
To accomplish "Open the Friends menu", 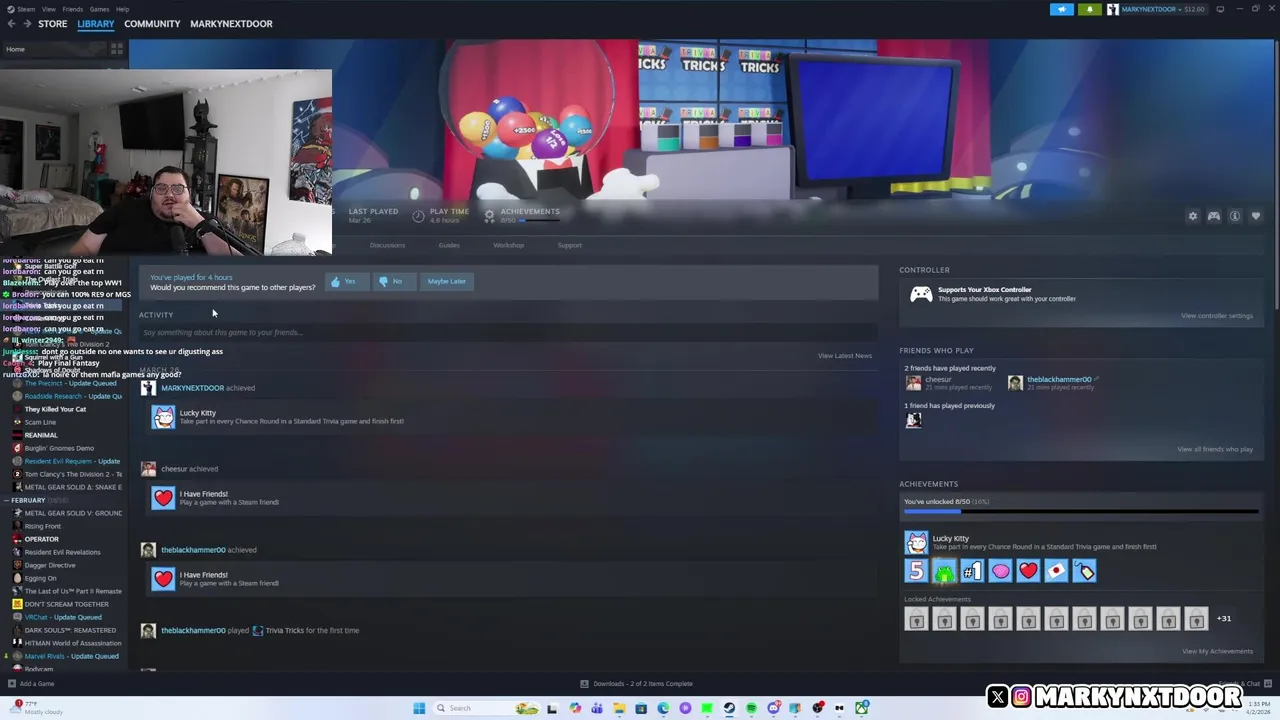I will point(72,9).
